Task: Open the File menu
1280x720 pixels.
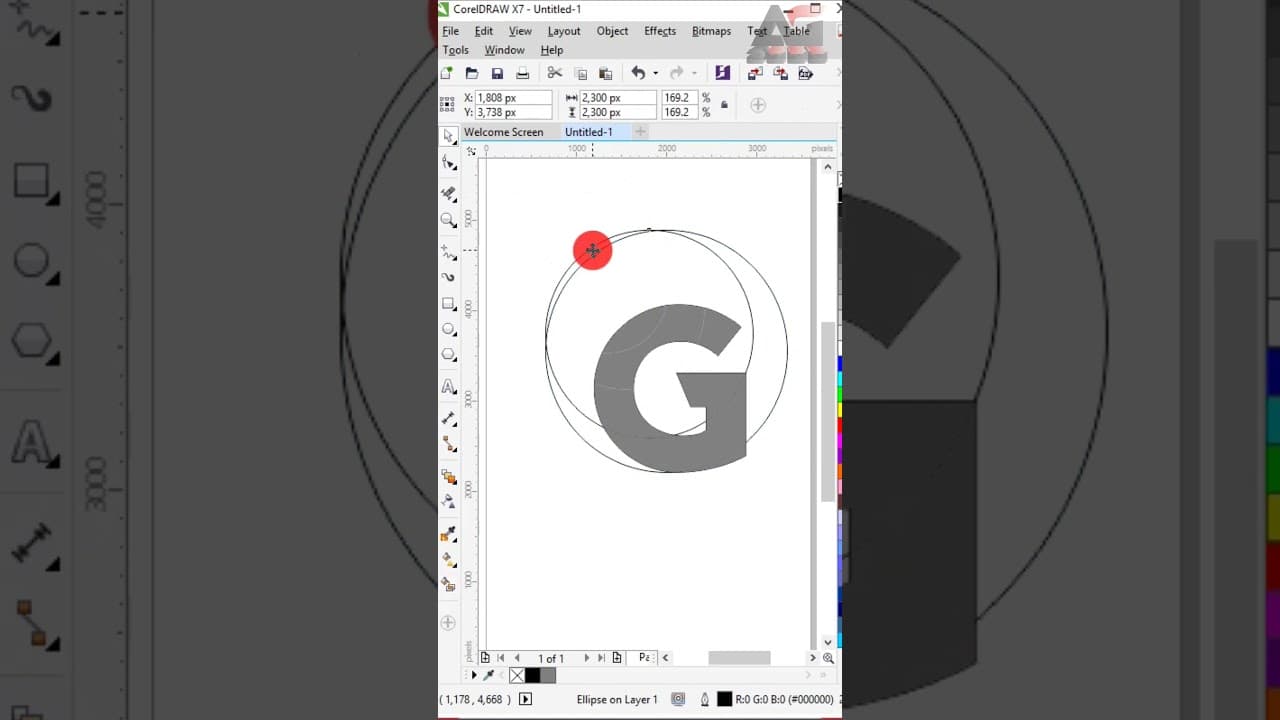Action: coord(451,31)
